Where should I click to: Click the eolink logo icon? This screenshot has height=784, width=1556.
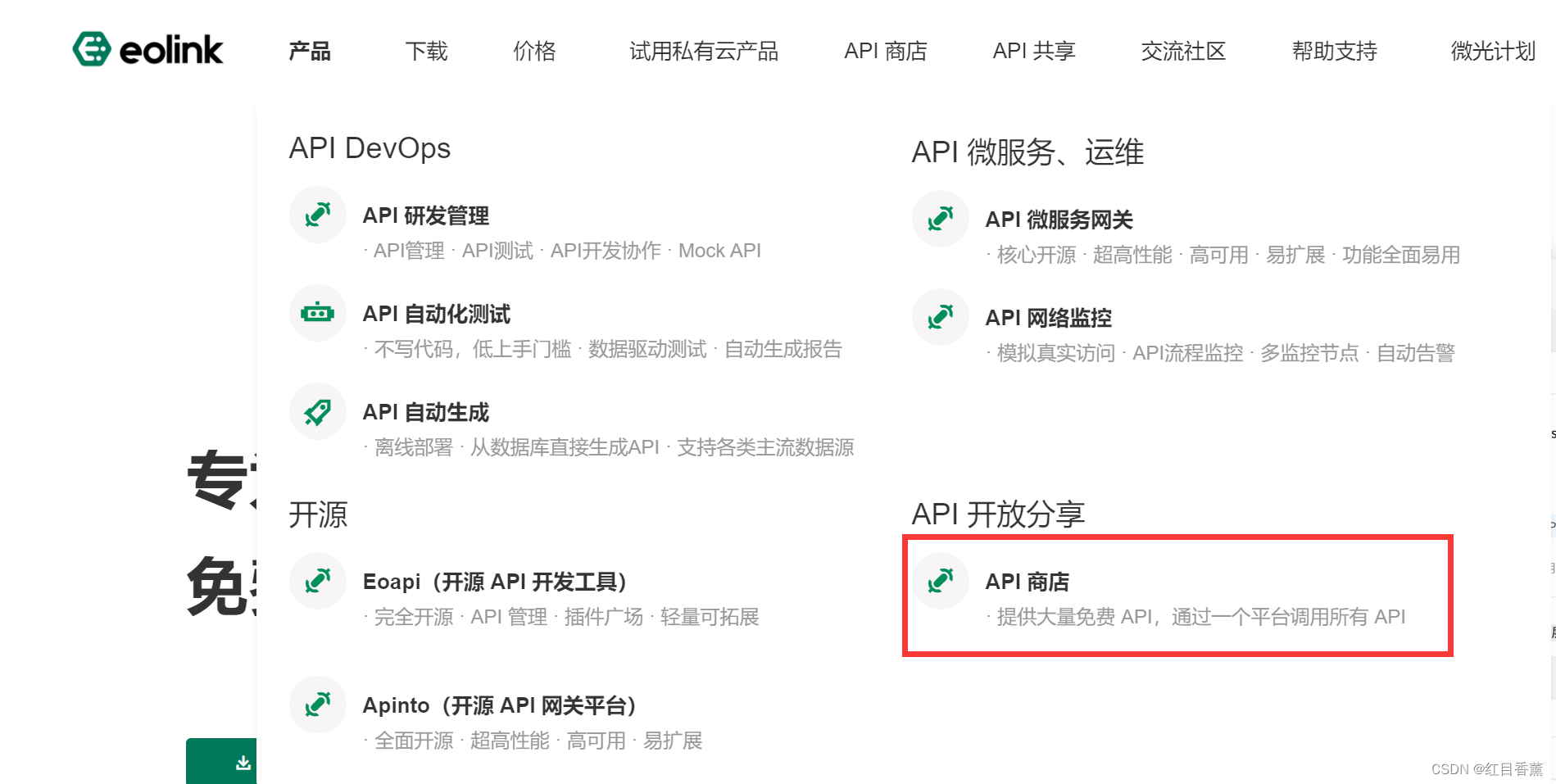click(x=93, y=48)
